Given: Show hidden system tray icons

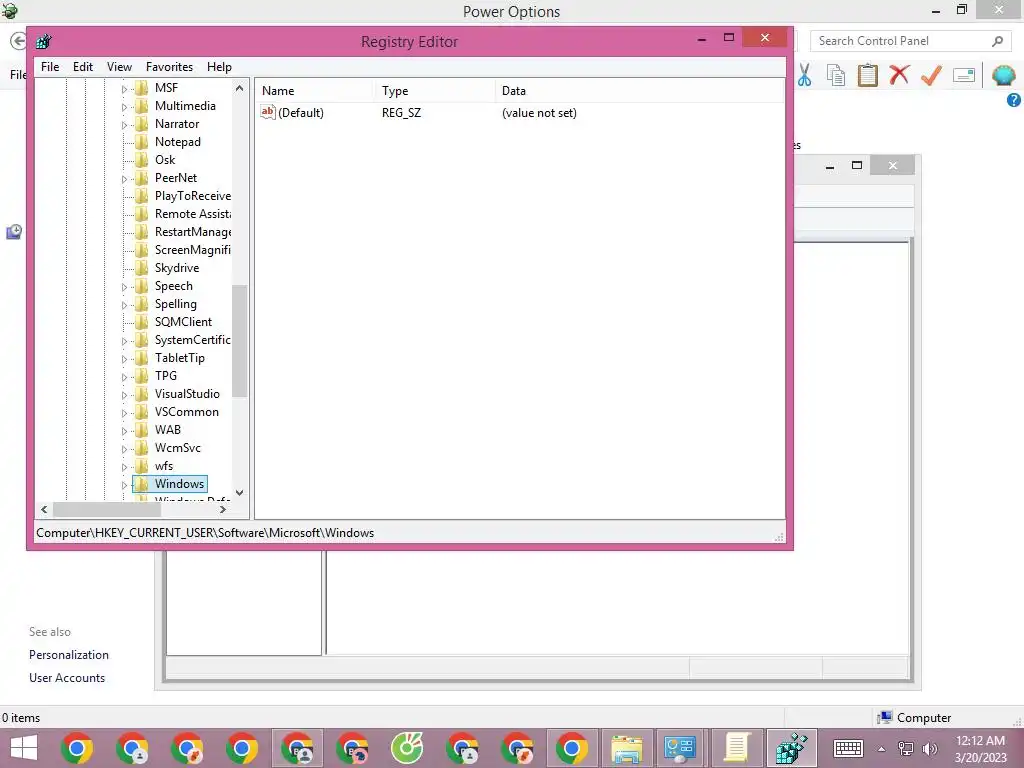Looking at the screenshot, I should (881, 749).
